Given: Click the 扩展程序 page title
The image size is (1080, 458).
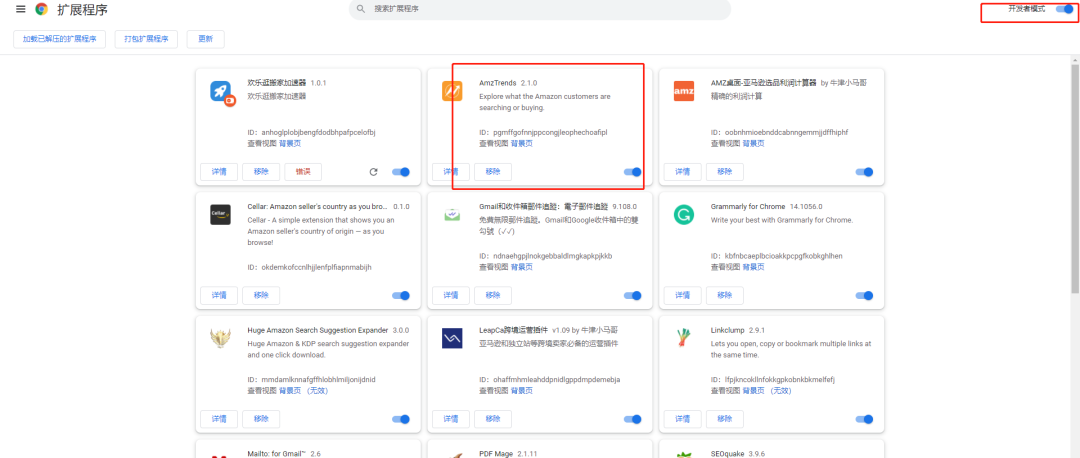Looking at the screenshot, I should click(x=82, y=10).
